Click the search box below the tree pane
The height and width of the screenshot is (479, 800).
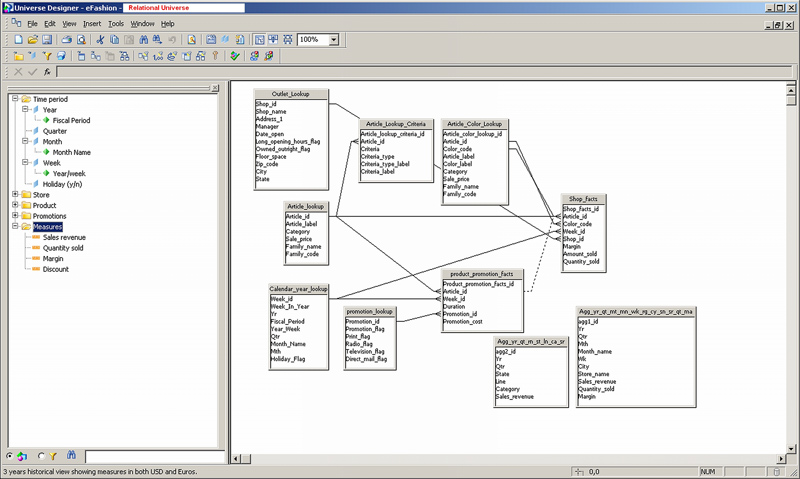155,456
